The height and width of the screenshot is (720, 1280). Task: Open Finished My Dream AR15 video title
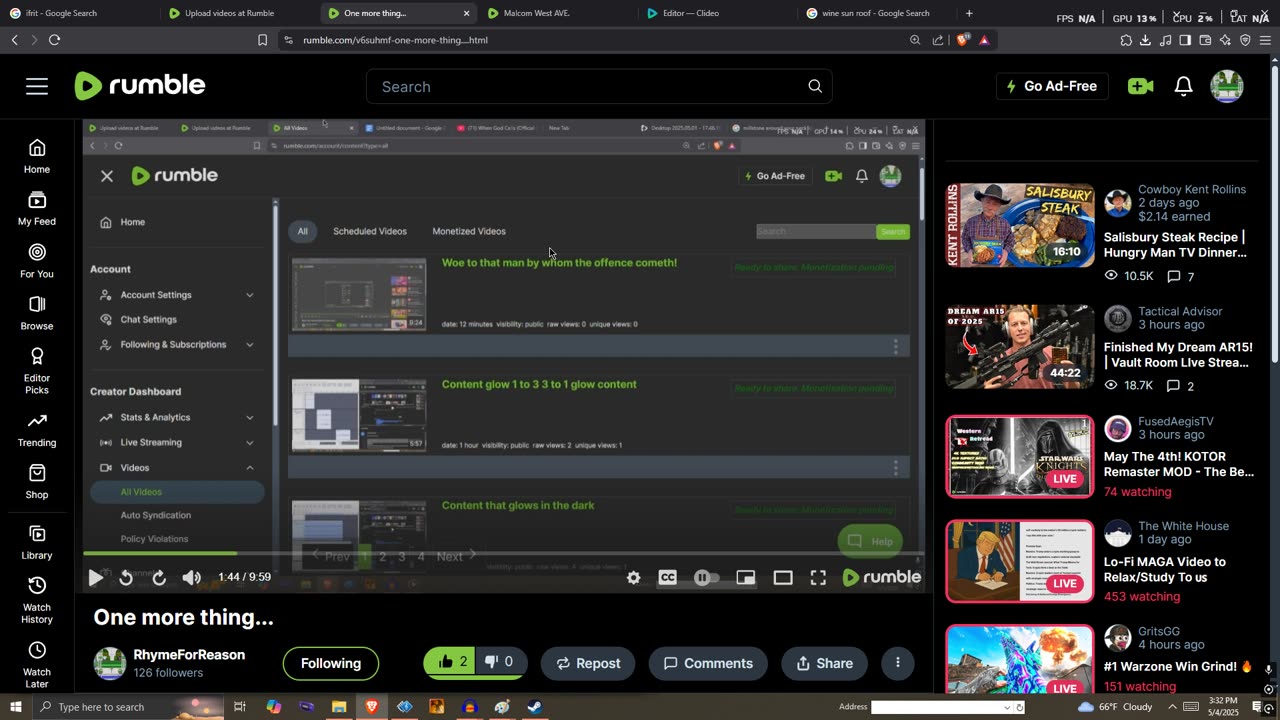coord(1178,355)
